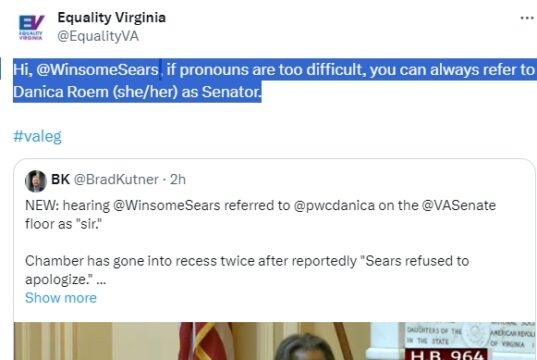Click the BK display name

coord(61,179)
